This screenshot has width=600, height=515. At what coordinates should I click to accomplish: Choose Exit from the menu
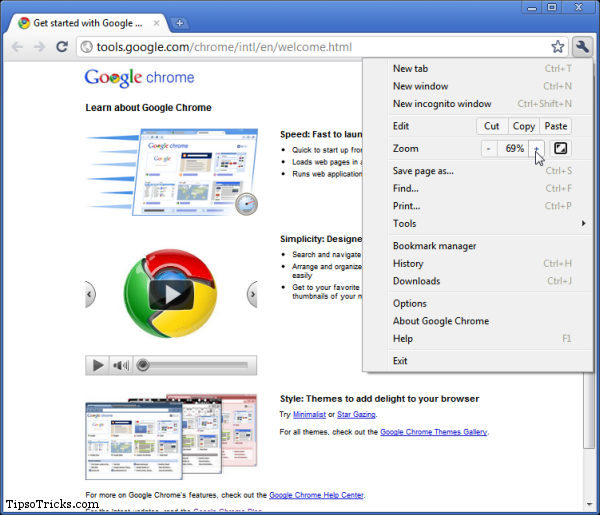coord(489,361)
